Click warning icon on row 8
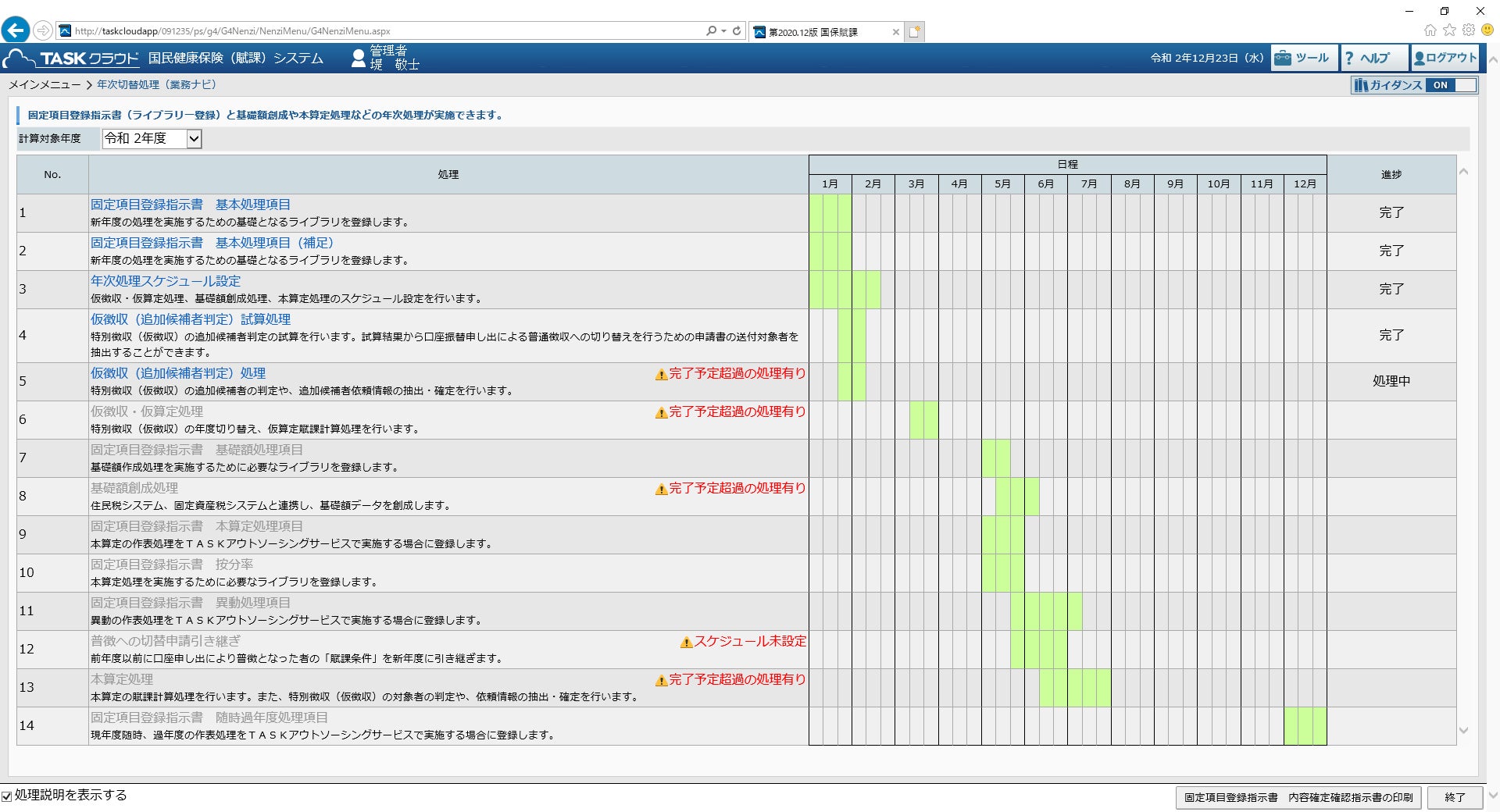The width and height of the screenshot is (1500, 812). click(661, 490)
